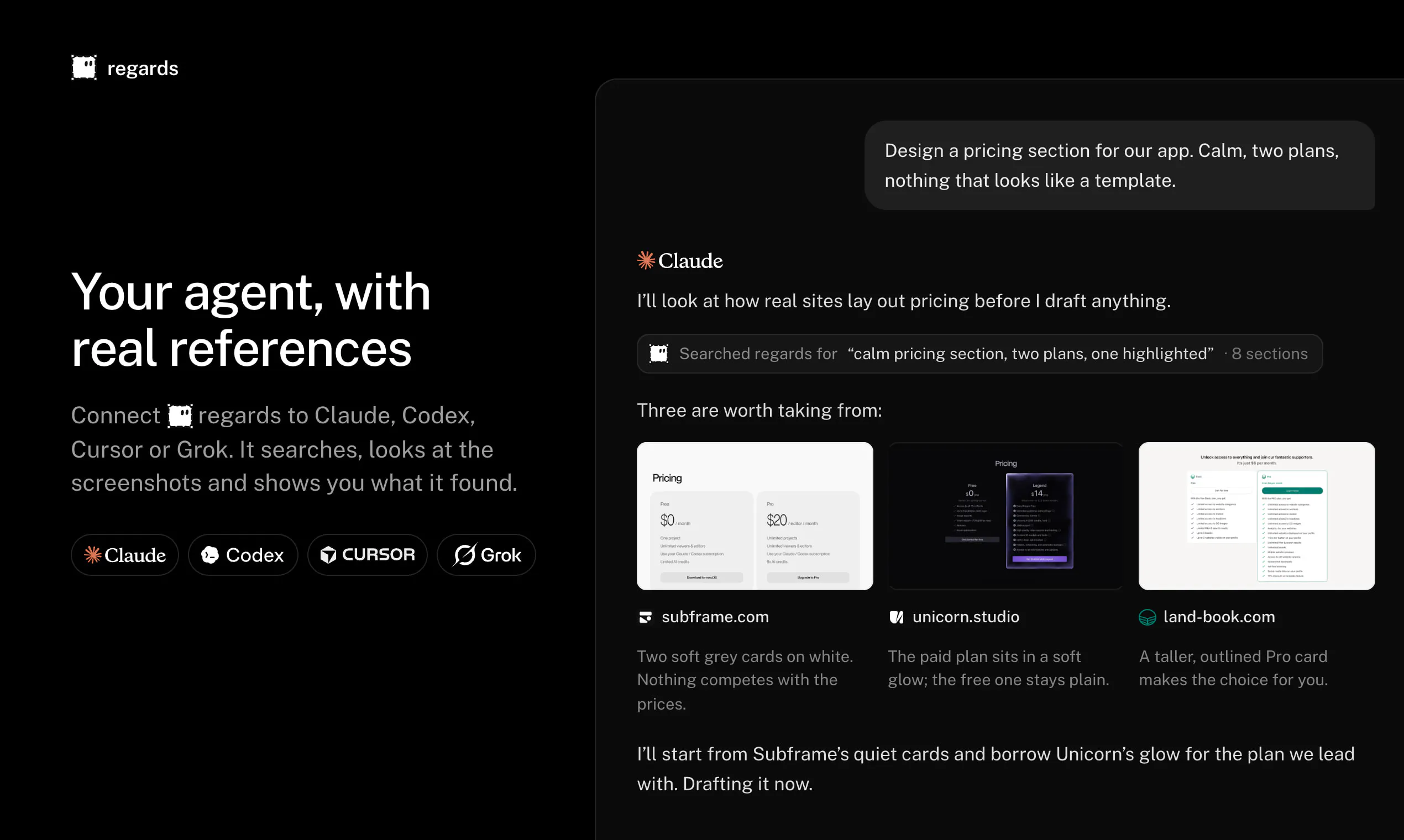This screenshot has width=1404, height=840.
Task: Click the 'I'll start from Subframe's quiet cards' paragraph
Action: (x=996, y=769)
